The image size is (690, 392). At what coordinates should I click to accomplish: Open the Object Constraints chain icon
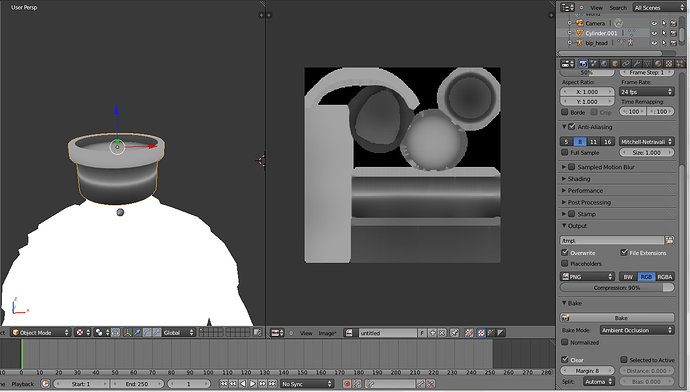(x=625, y=64)
